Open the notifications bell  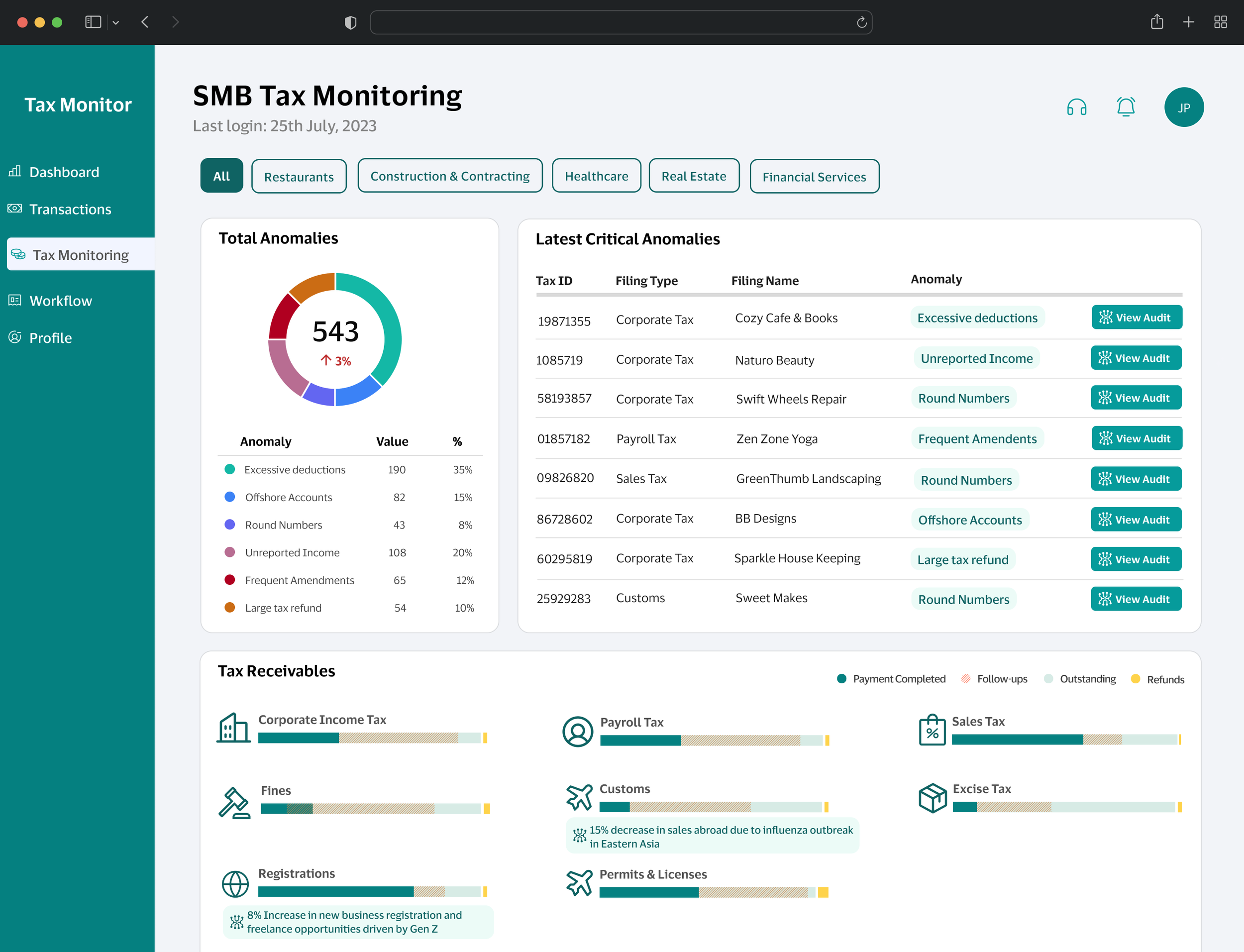(1125, 107)
